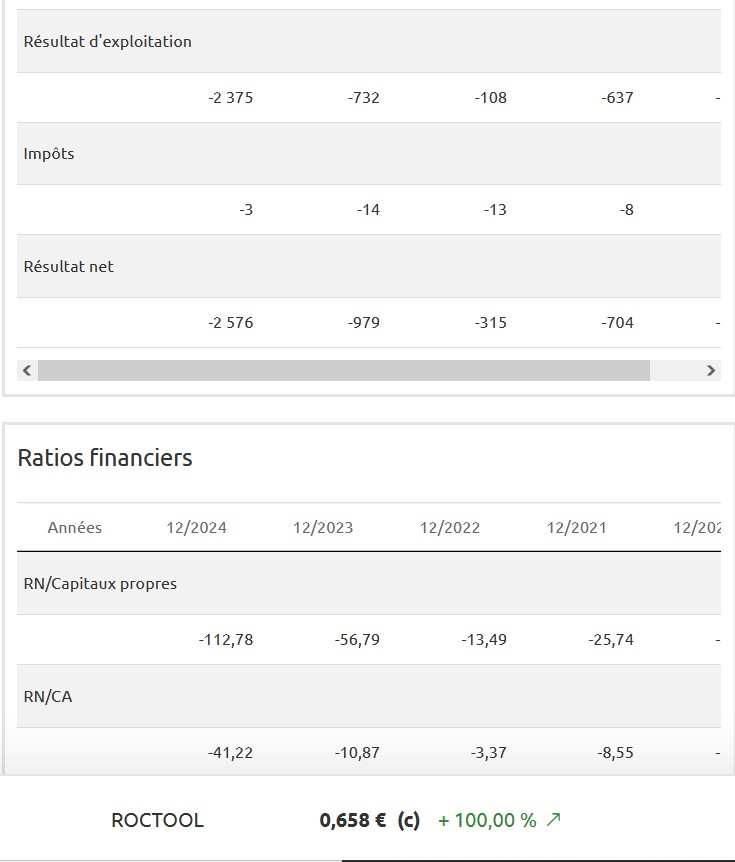Click the Résultat net row label

pyautogui.click(x=69, y=267)
